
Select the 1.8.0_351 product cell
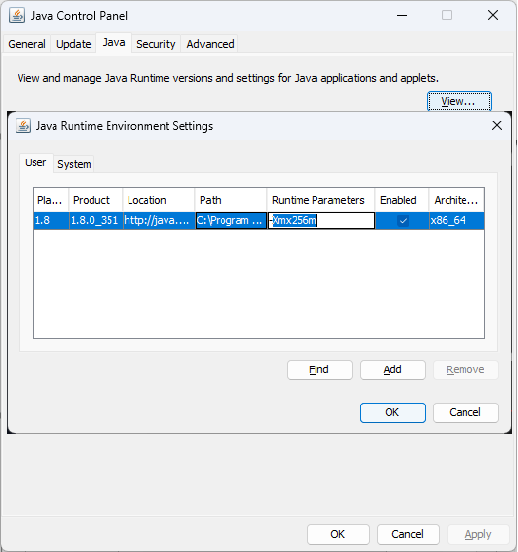pyautogui.click(x=96, y=221)
